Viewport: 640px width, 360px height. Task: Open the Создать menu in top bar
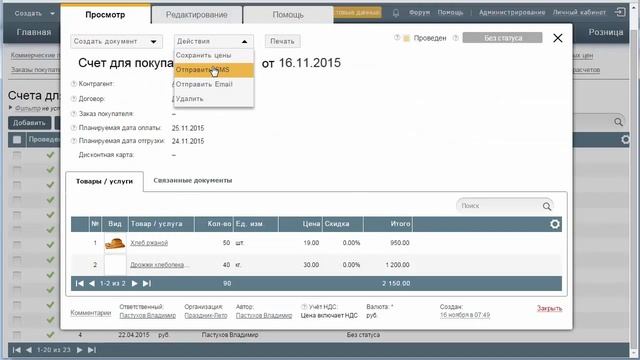click(x=34, y=13)
